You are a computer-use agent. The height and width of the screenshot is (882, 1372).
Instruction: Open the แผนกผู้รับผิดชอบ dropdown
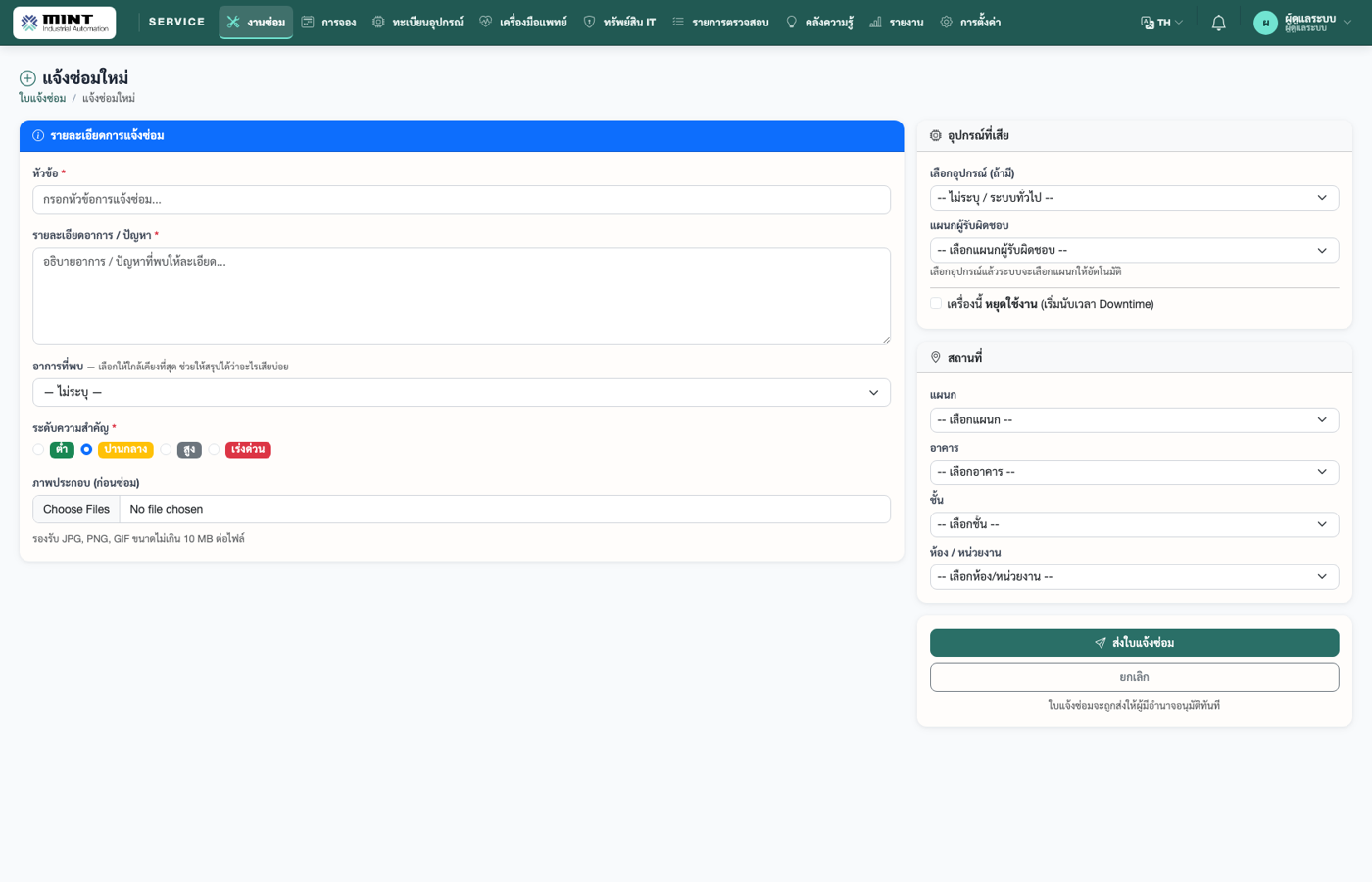point(1134,251)
